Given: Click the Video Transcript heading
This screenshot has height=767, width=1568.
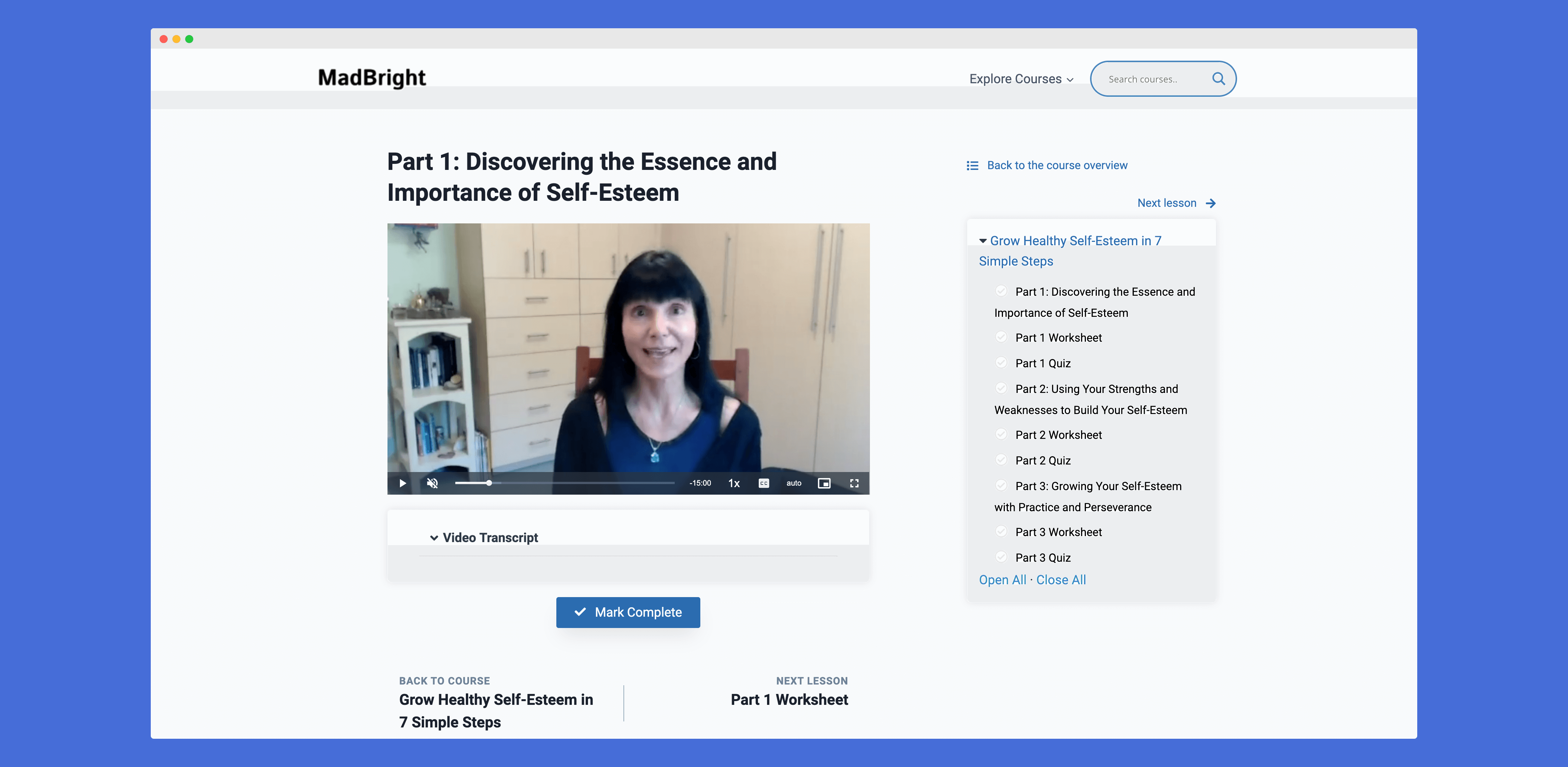Looking at the screenshot, I should pyautogui.click(x=490, y=538).
